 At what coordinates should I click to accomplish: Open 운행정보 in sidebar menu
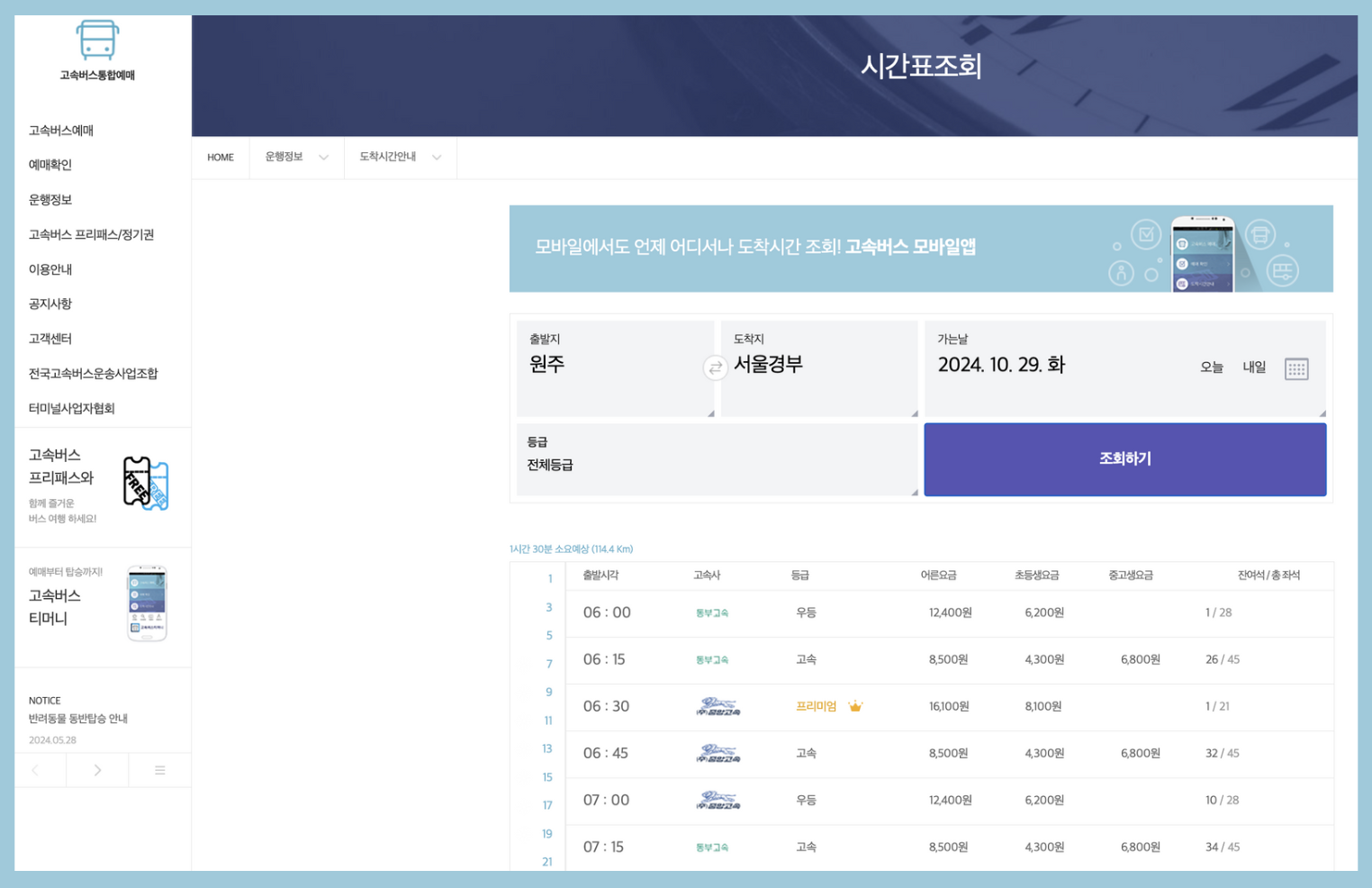click(50, 200)
